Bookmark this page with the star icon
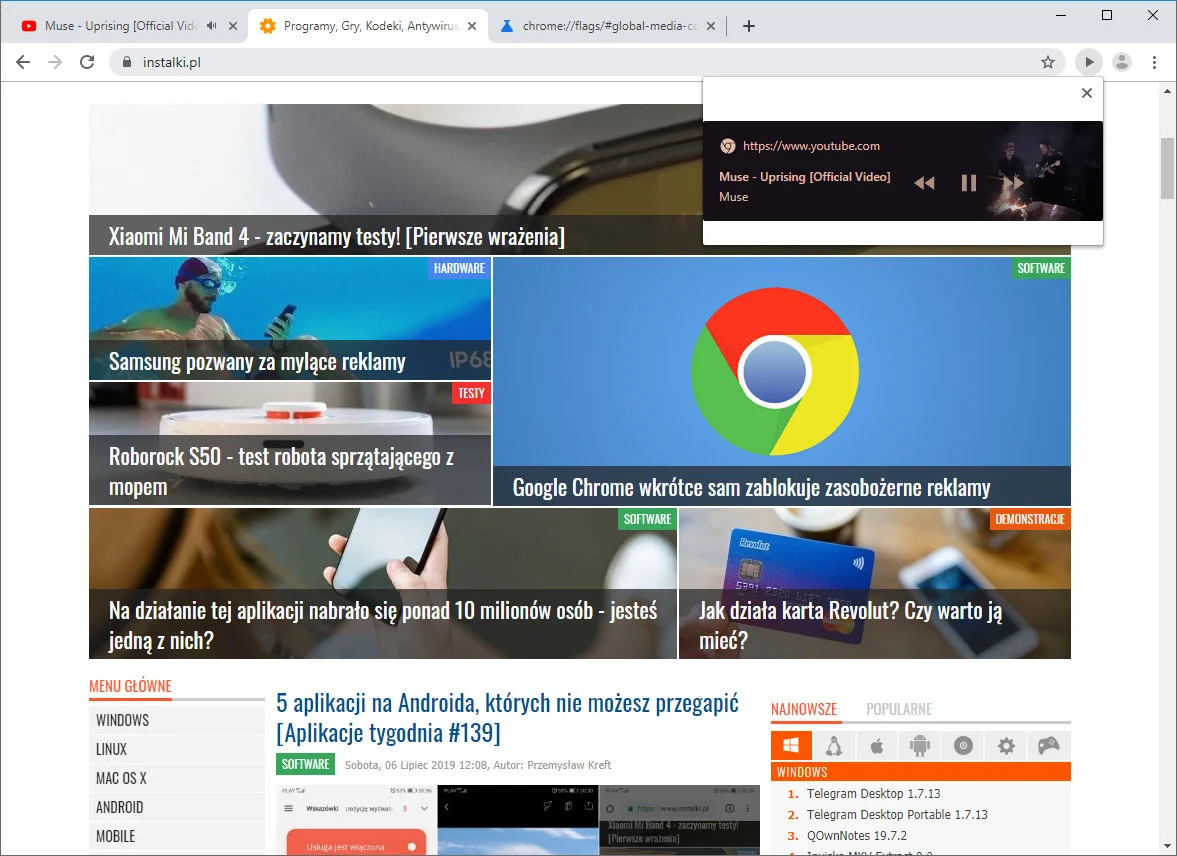The width and height of the screenshot is (1177, 856). [1048, 62]
